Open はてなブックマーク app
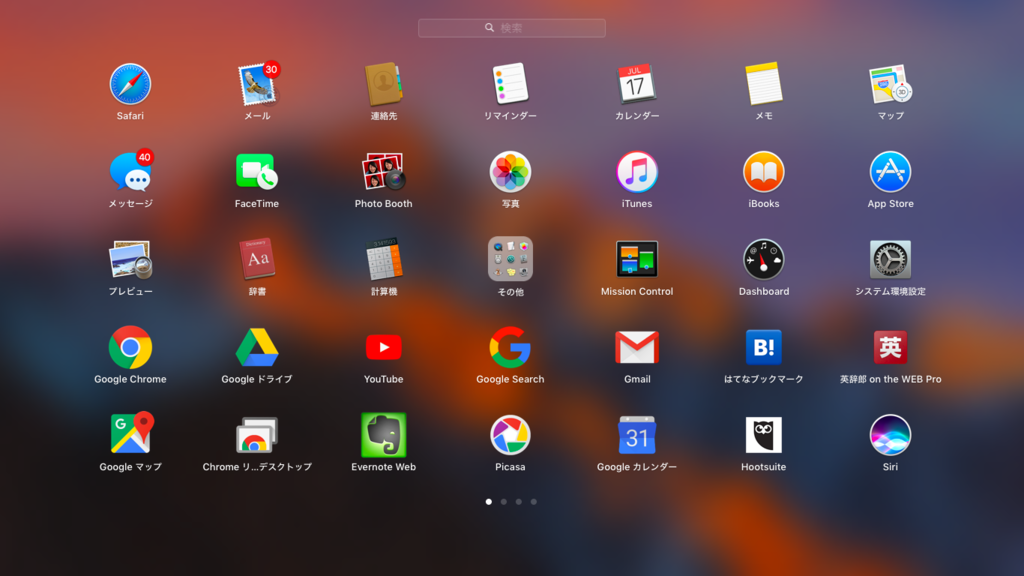Image resolution: width=1024 pixels, height=576 pixels. 763,347
